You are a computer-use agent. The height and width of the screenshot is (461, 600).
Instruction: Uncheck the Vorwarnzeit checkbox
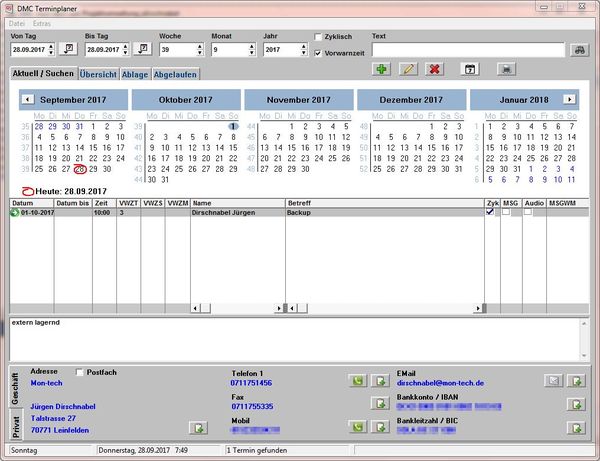pyautogui.click(x=319, y=52)
